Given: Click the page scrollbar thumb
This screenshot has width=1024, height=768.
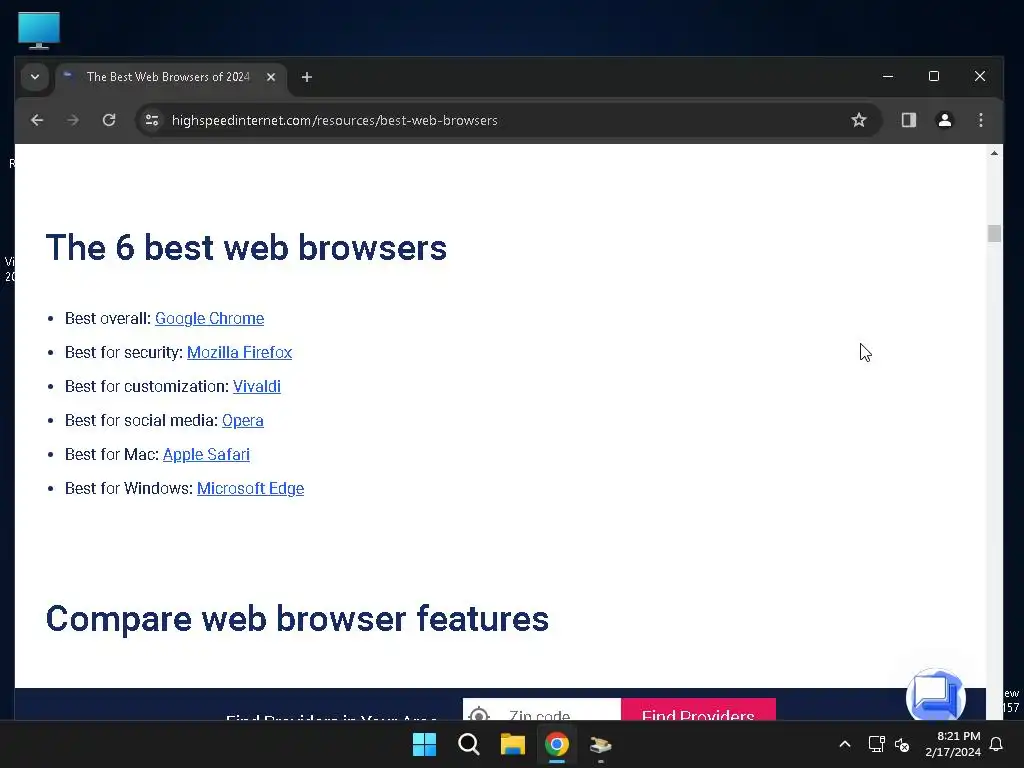Looking at the screenshot, I should click(x=994, y=233).
